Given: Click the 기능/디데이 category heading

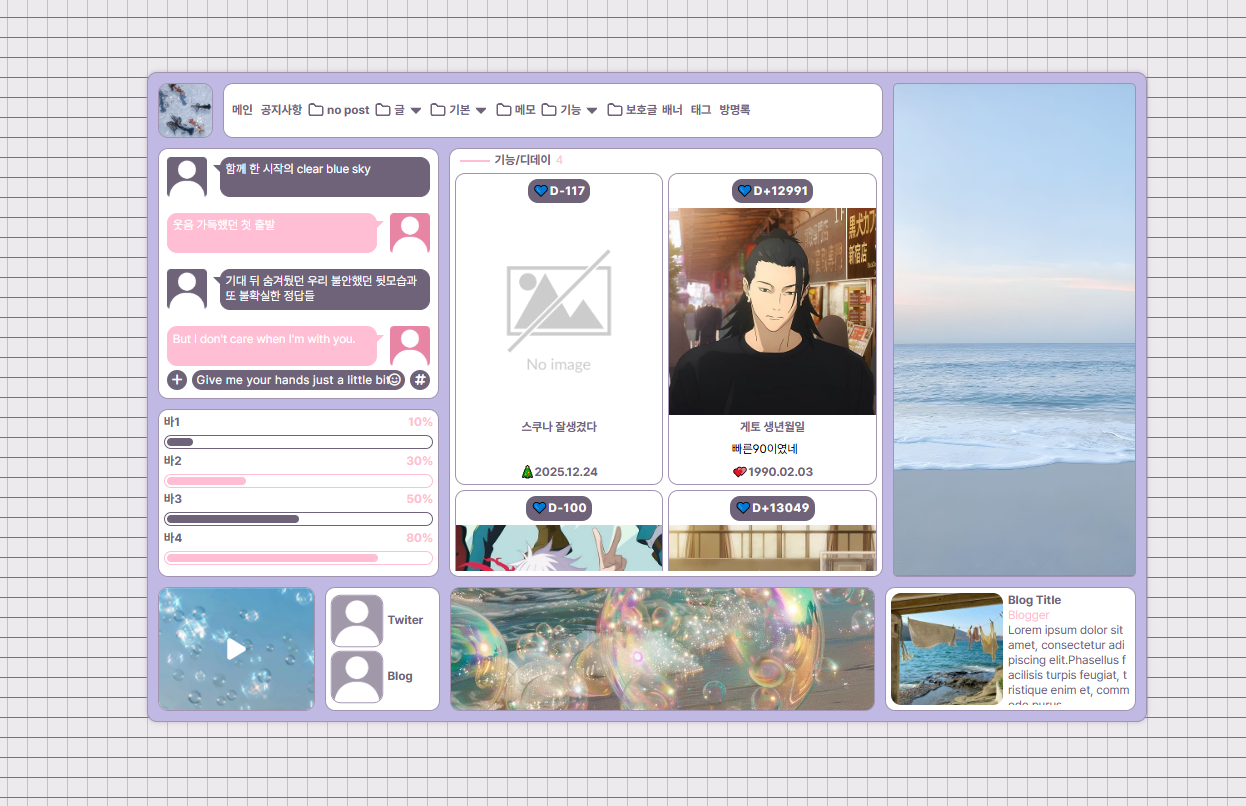Looking at the screenshot, I should (x=522, y=160).
